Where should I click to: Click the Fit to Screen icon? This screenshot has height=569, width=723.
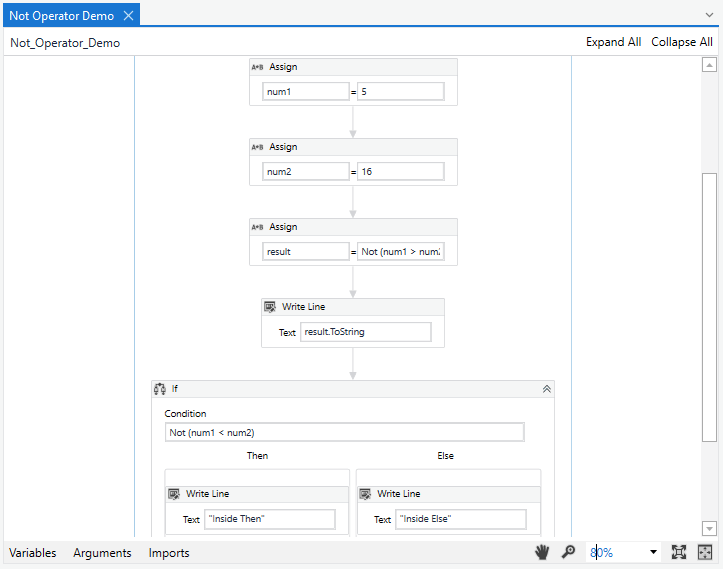click(x=679, y=552)
